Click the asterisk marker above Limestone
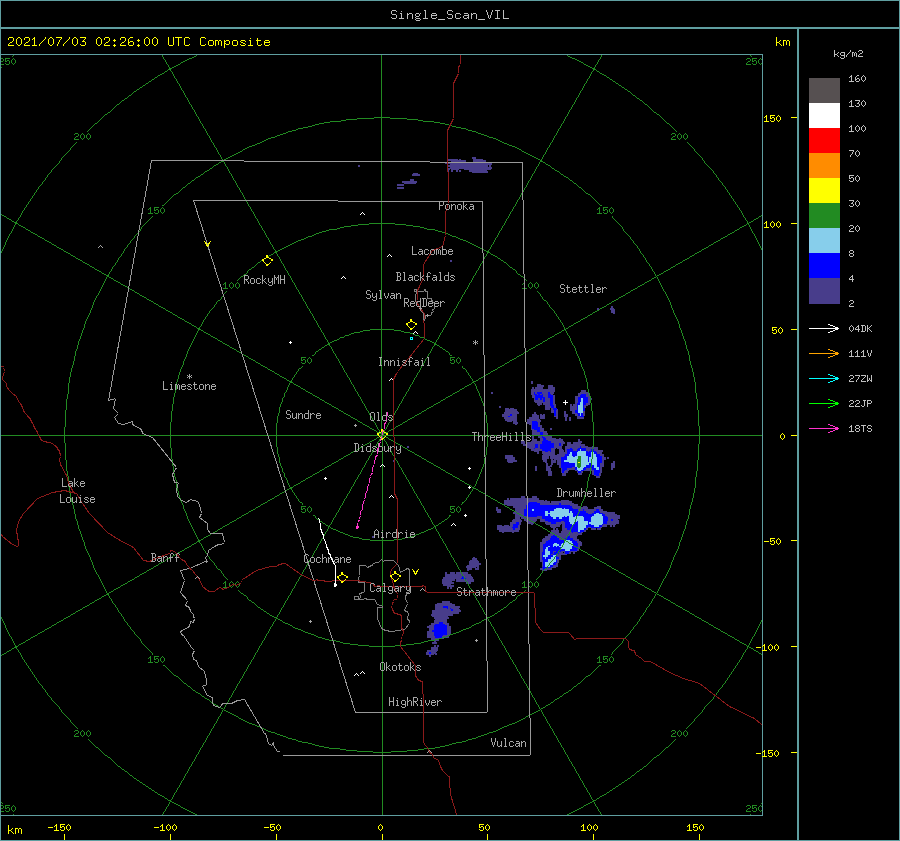900x841 pixels. (189, 377)
